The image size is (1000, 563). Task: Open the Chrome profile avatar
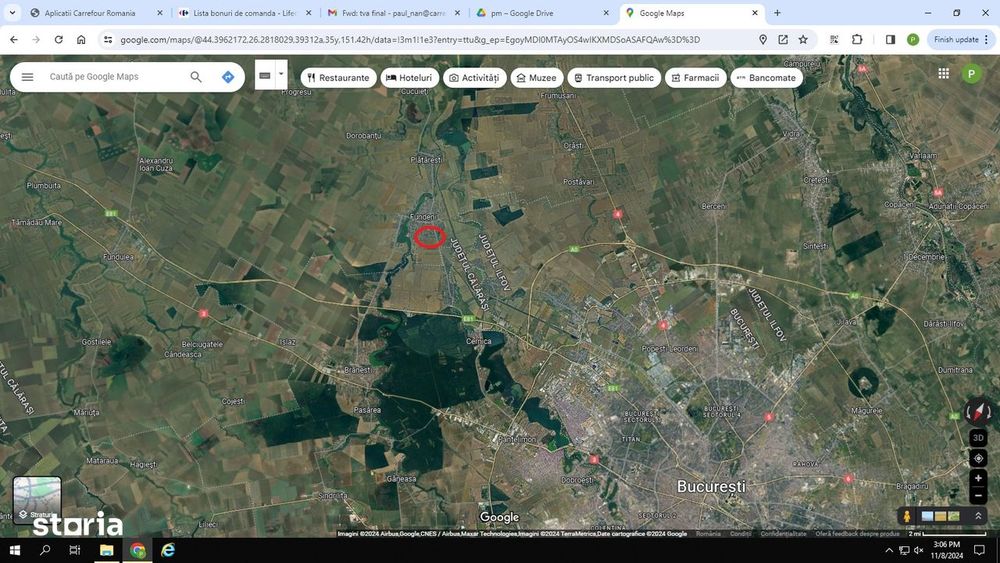(913, 40)
